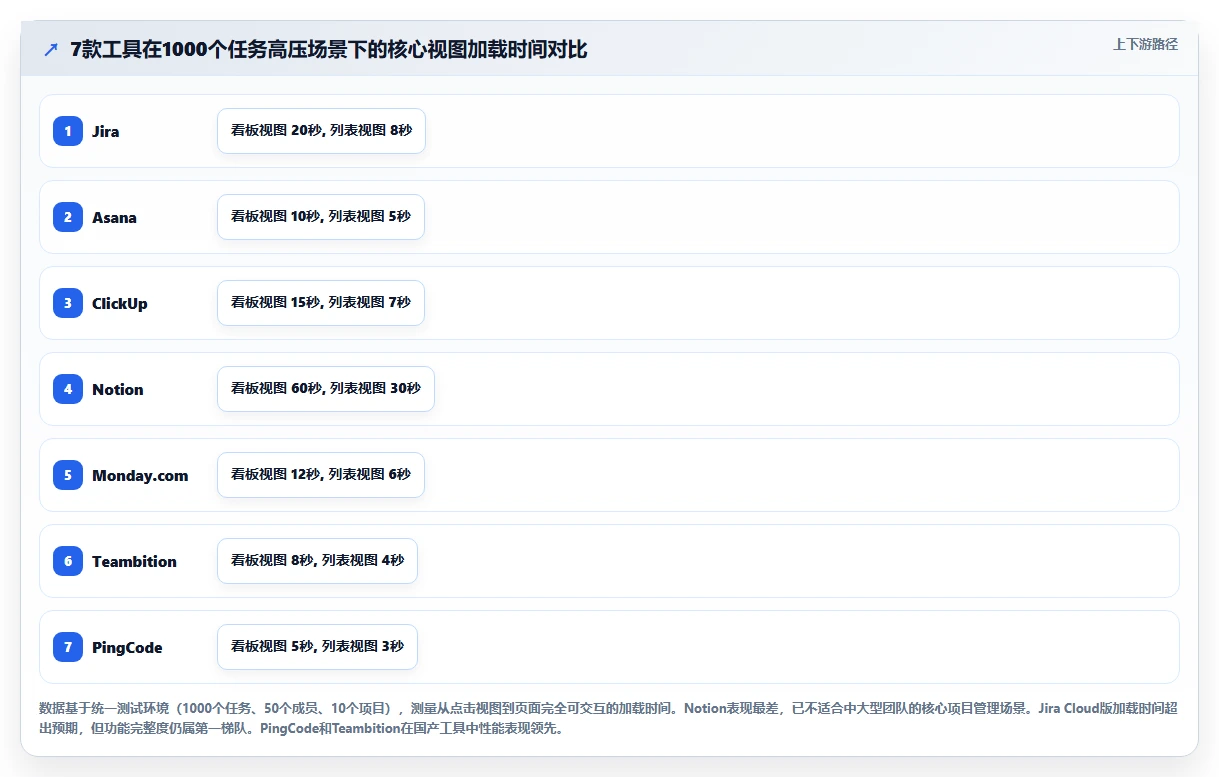The image size is (1219, 777).
Task: Click the number 4 badge for Notion
Action: click(x=68, y=389)
